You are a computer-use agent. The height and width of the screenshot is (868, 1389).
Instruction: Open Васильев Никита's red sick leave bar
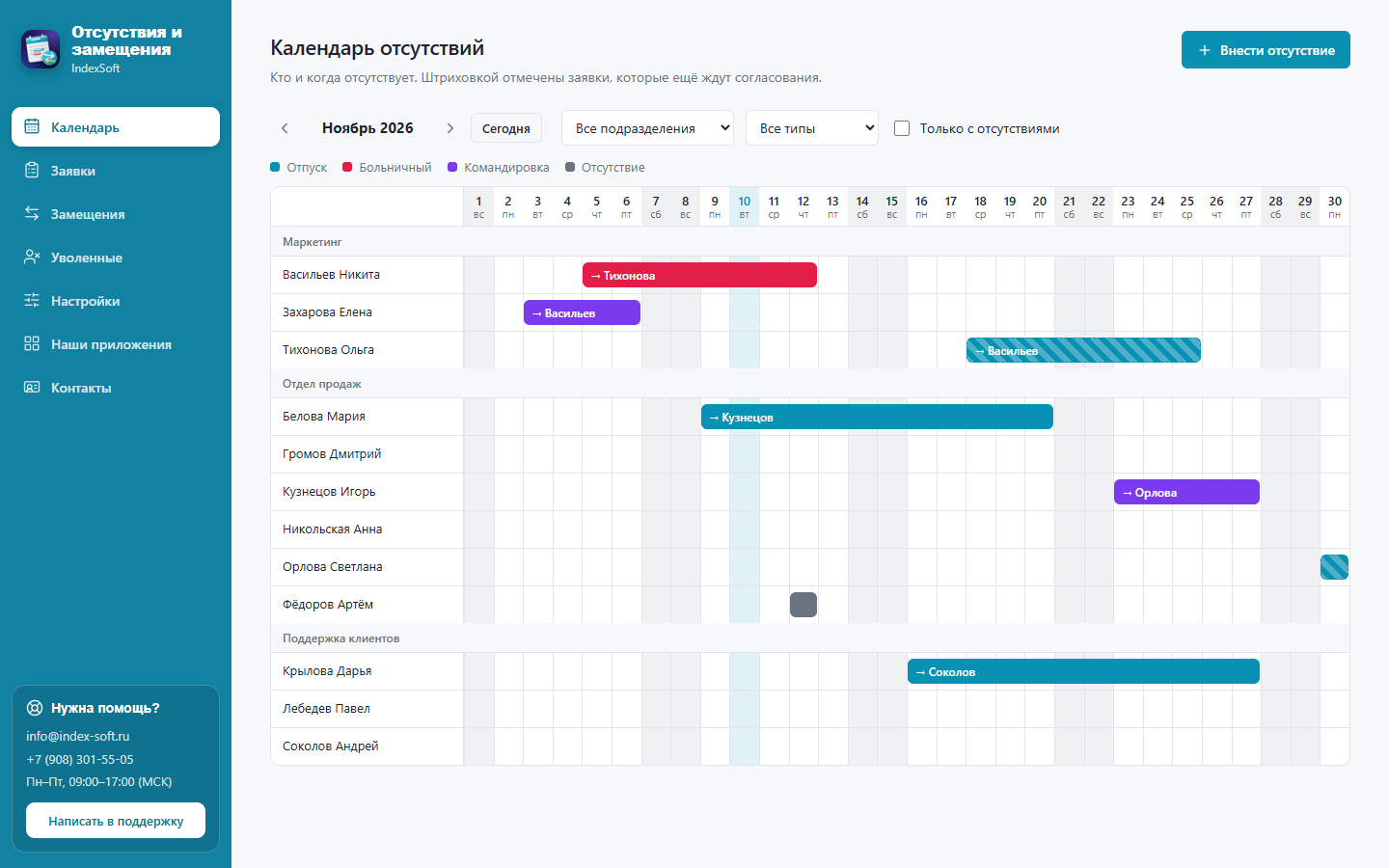point(699,275)
